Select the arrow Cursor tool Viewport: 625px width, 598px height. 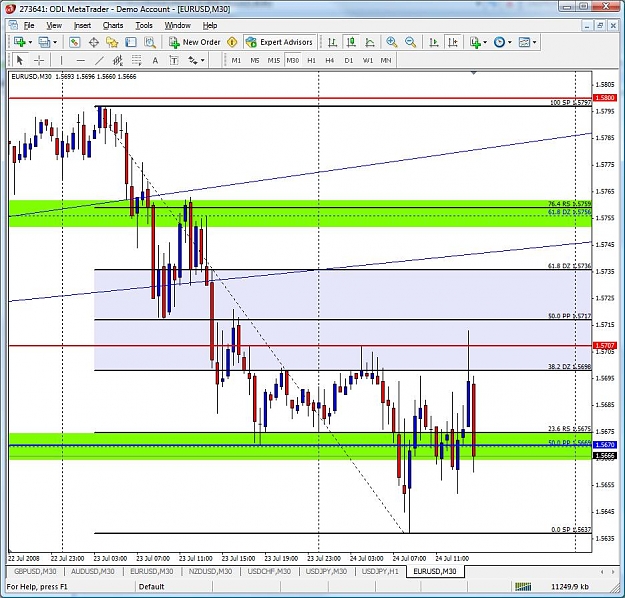(x=20, y=60)
